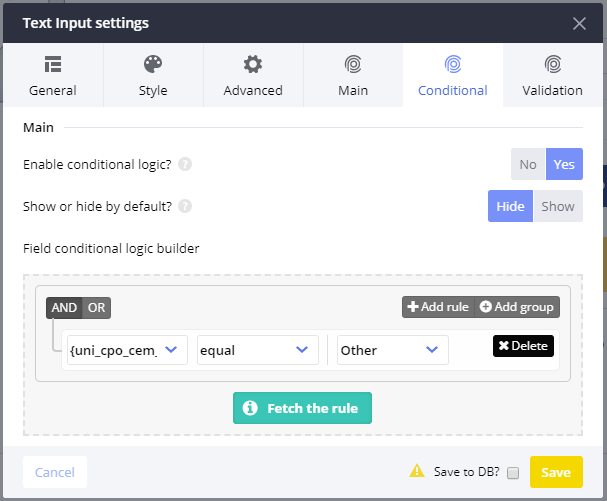This screenshot has width=607, height=501.
Task: Click the Validation tab spiral icon
Action: (x=553, y=64)
